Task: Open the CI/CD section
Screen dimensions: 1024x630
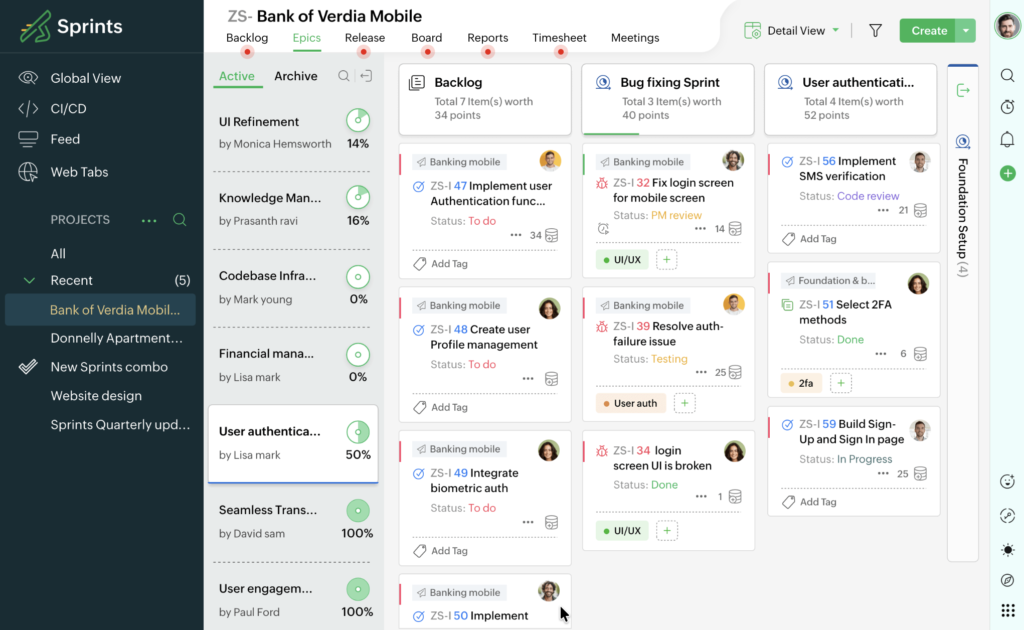Action: (x=68, y=108)
